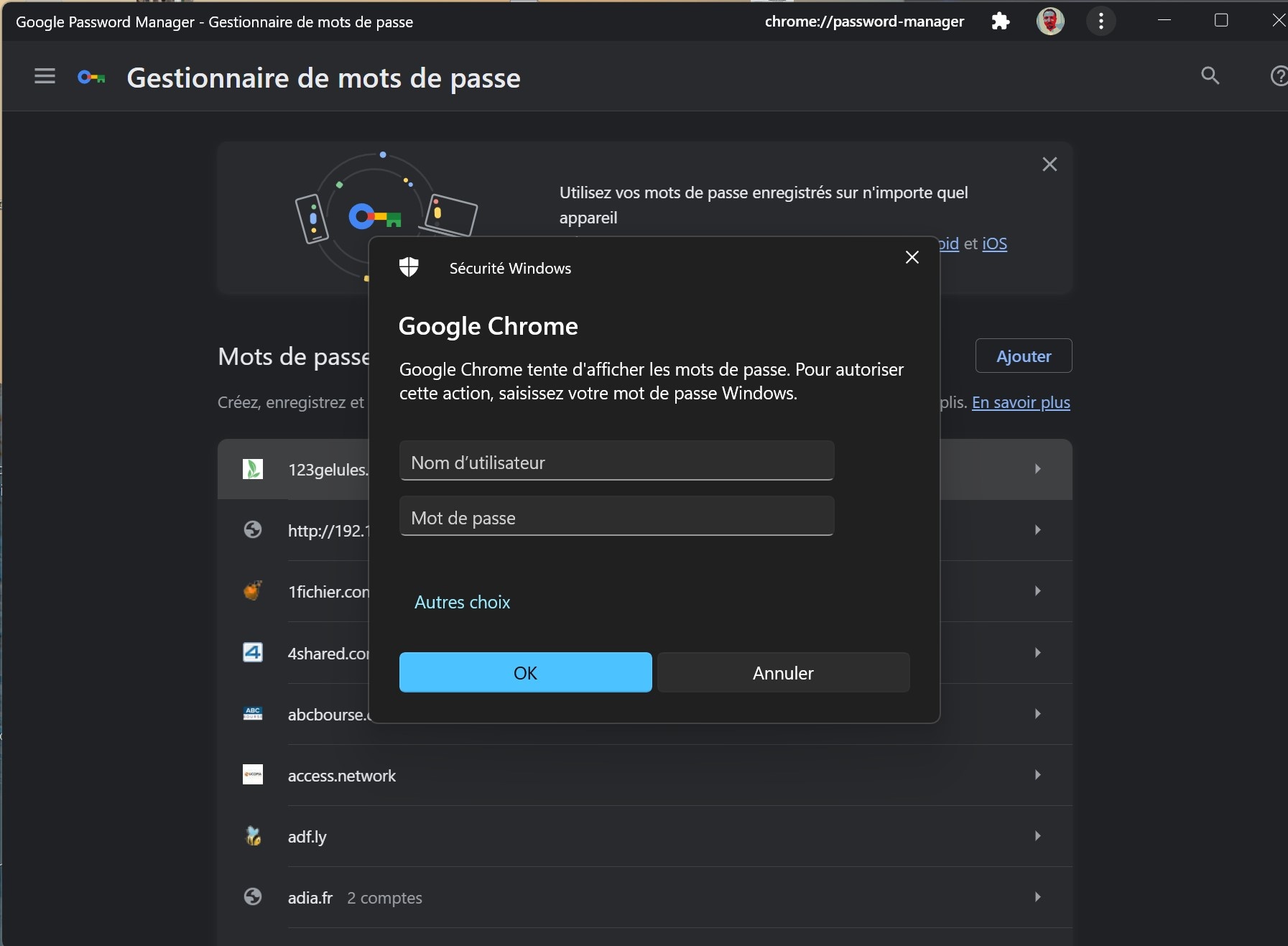Click the Gestionnaire de mots de passe title
The image size is (1288, 946).
coord(323,78)
